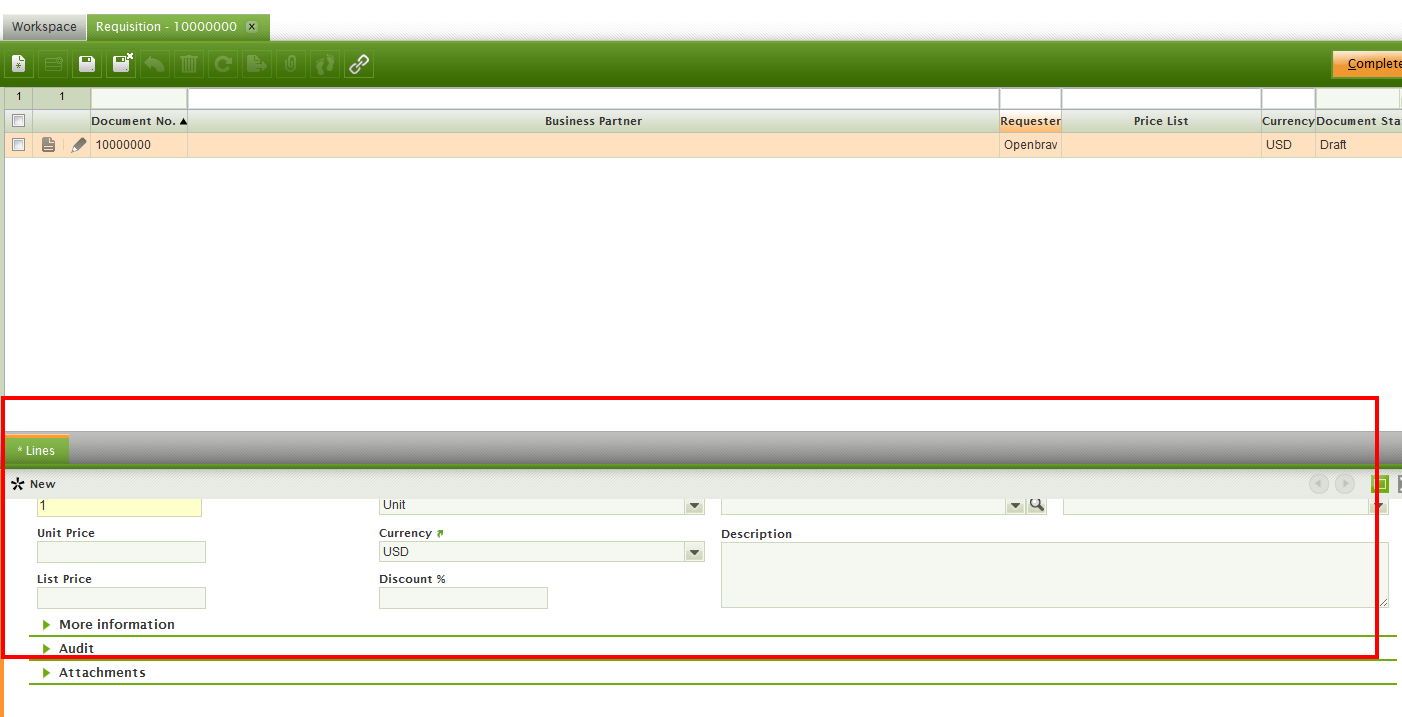
Task: Click the Discount % input field
Action: [x=463, y=598]
